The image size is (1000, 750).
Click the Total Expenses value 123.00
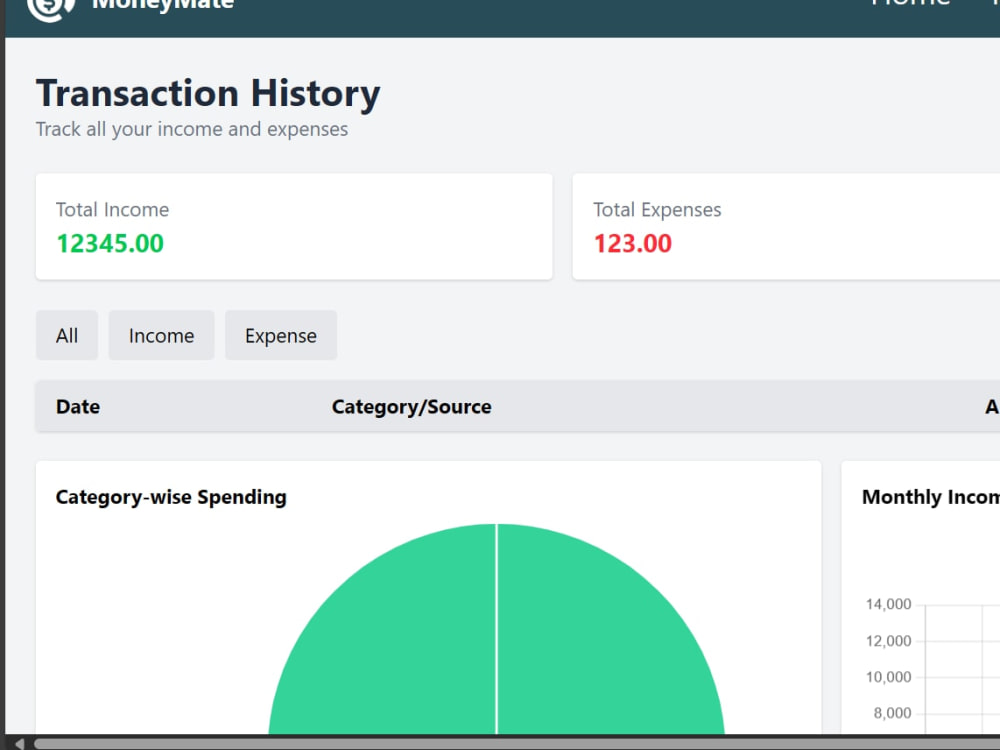633,244
